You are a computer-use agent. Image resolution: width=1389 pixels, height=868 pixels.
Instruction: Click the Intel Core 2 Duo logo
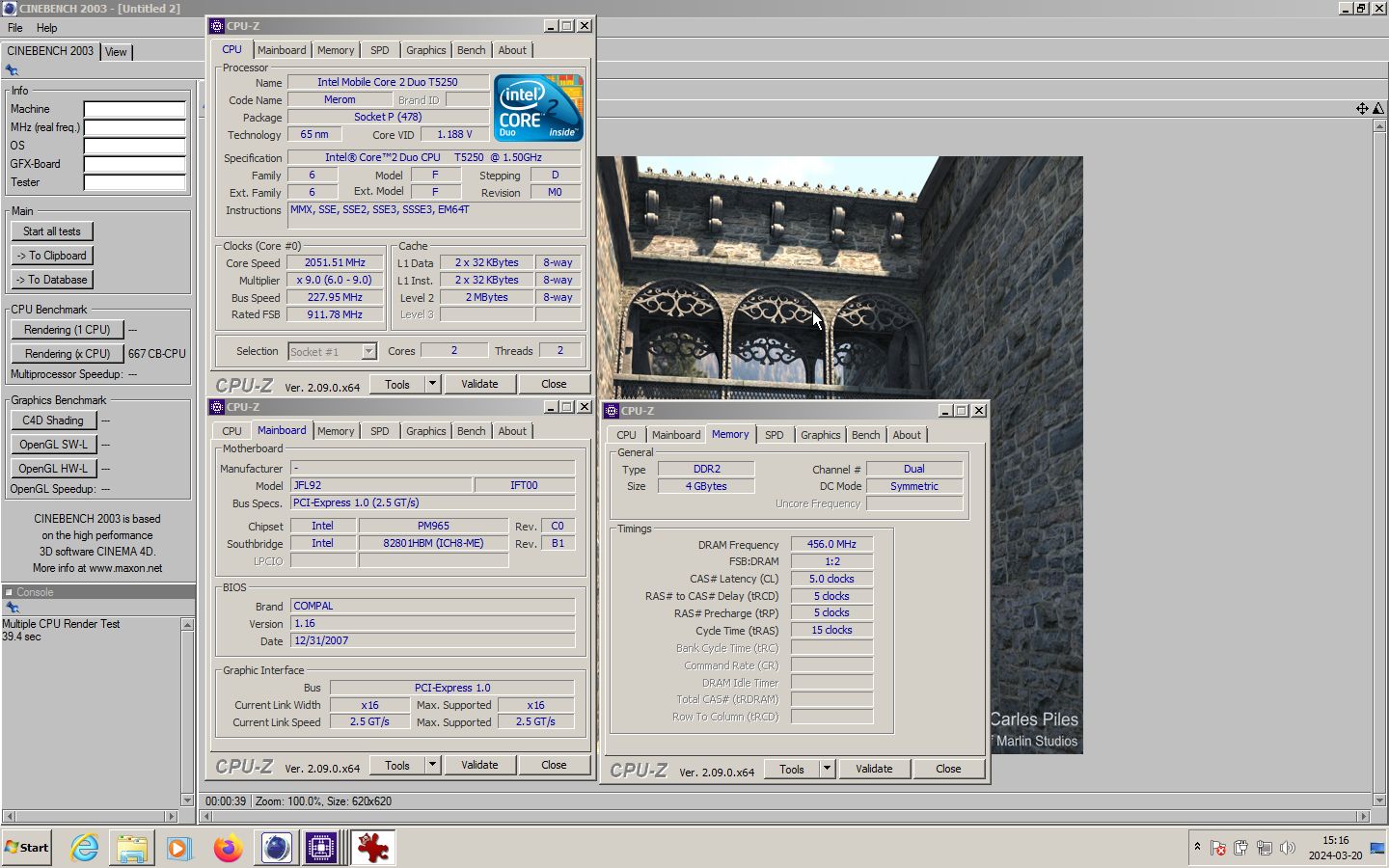click(x=538, y=108)
